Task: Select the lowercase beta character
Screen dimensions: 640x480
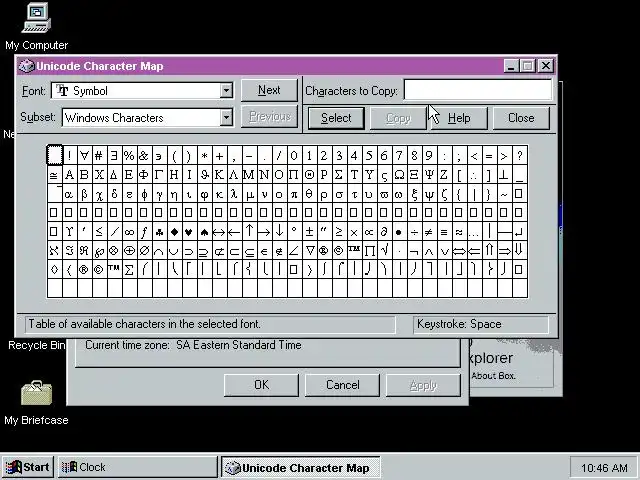Action: coord(84,194)
